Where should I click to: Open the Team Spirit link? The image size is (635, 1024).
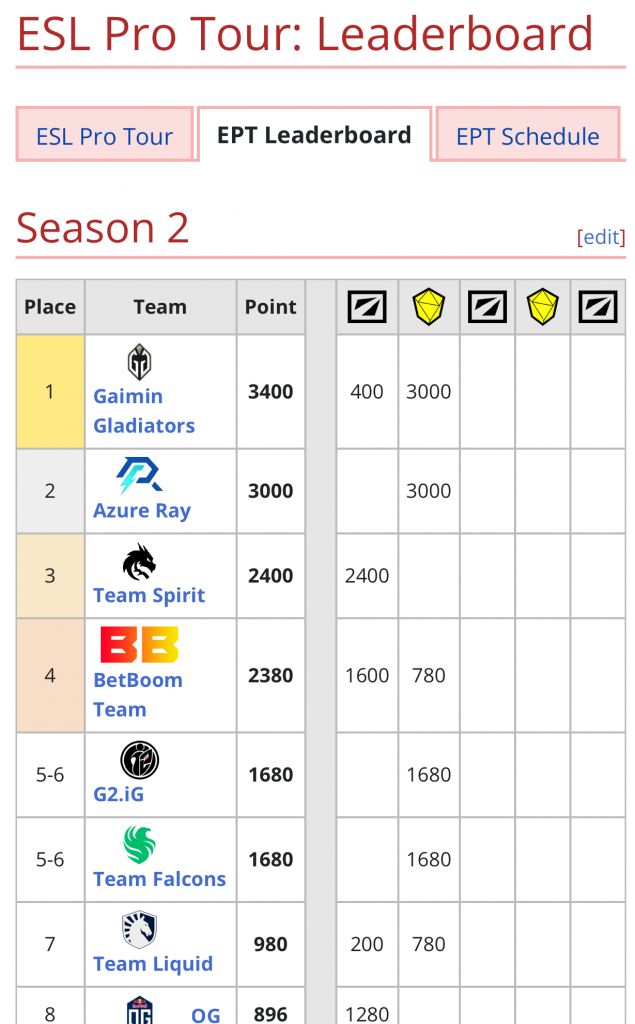(x=149, y=595)
